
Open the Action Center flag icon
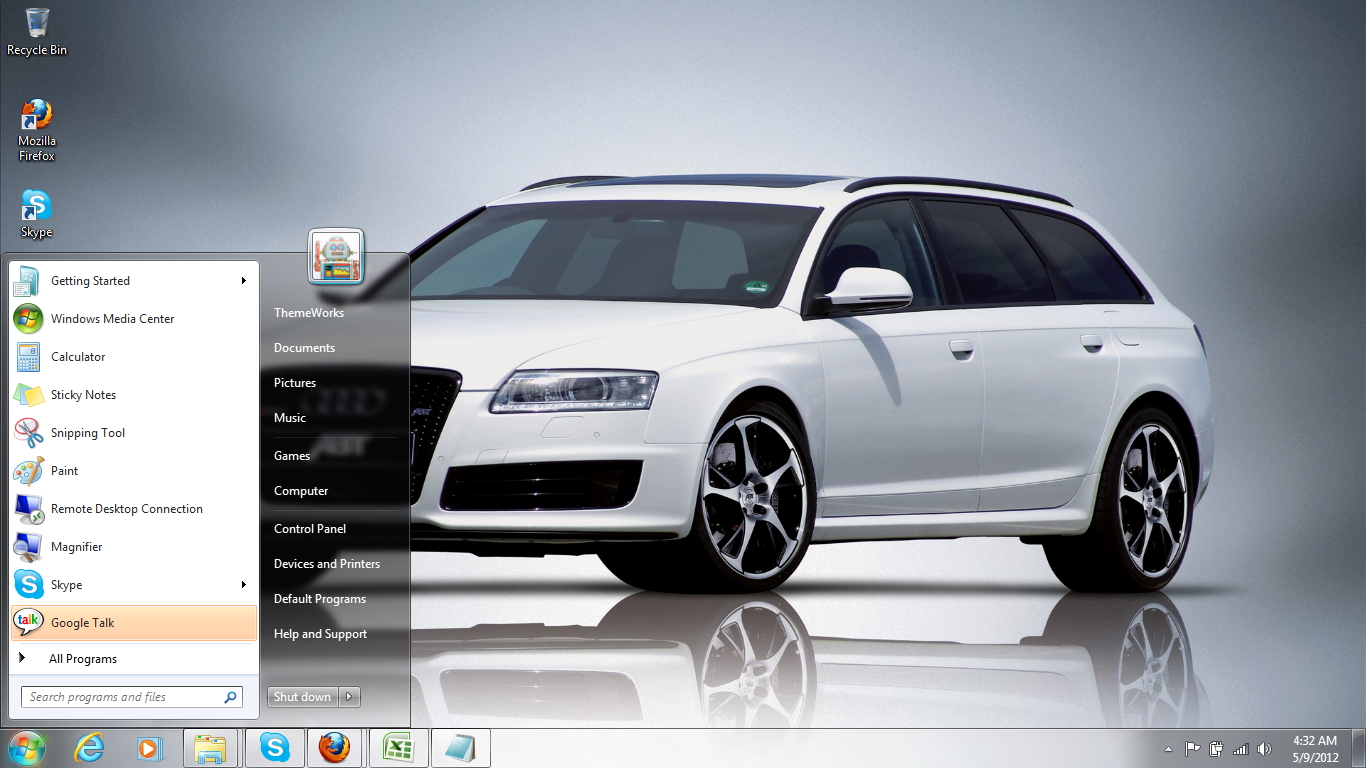(x=1192, y=747)
